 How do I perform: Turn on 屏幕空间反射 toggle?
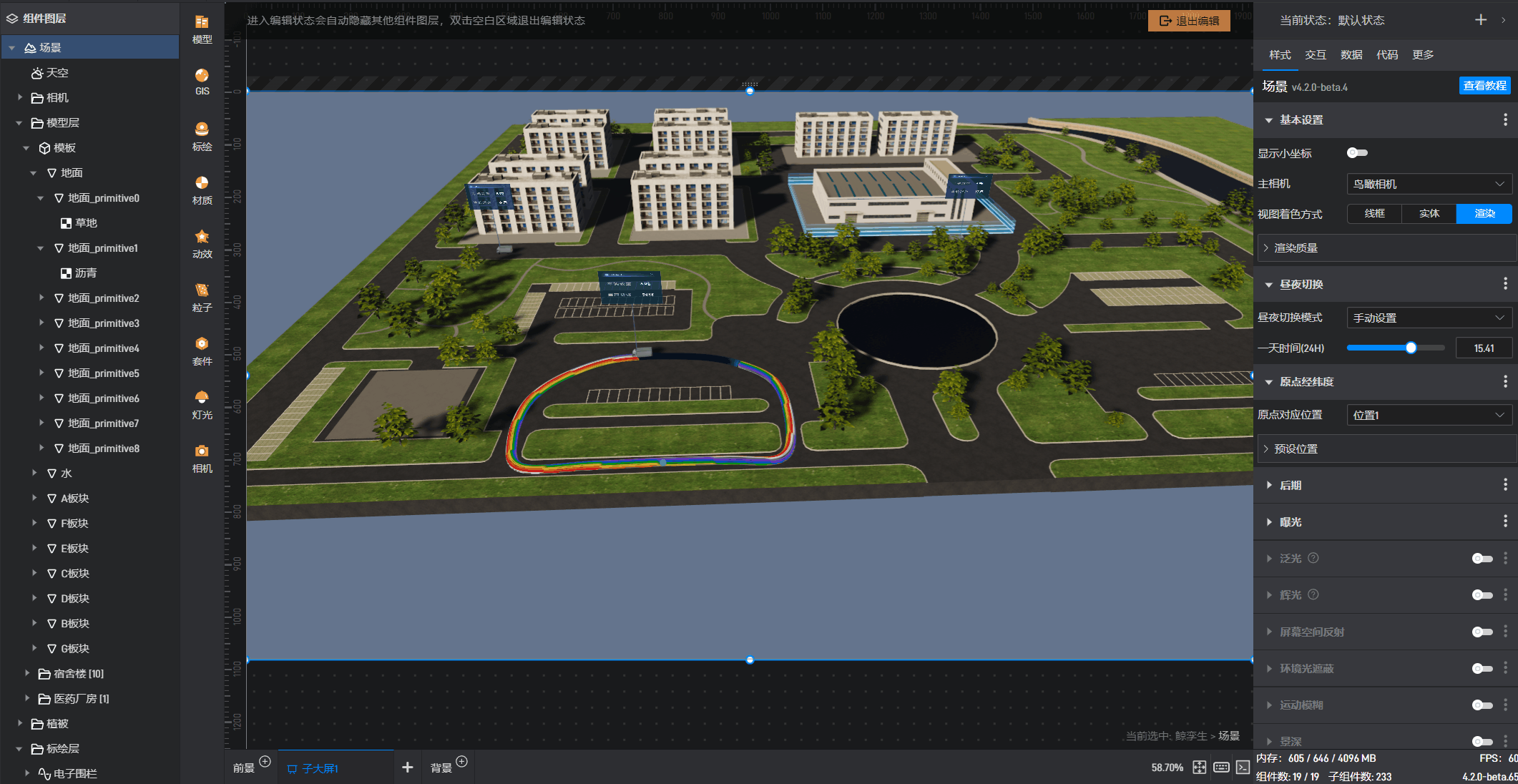click(x=1482, y=632)
